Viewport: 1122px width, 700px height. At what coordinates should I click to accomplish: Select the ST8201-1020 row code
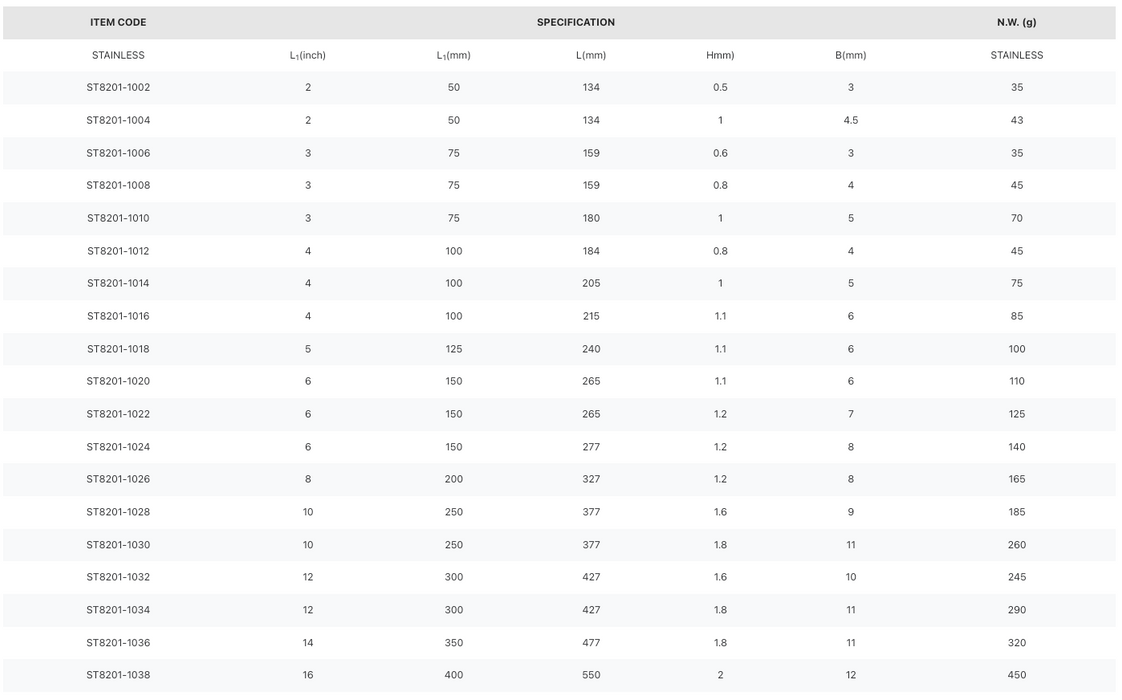pos(118,381)
